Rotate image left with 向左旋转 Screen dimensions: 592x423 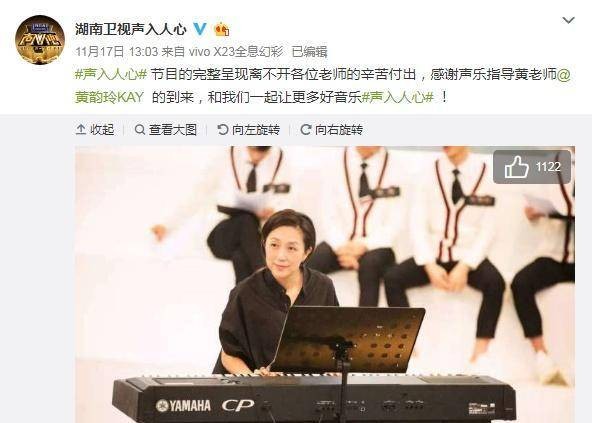click(x=248, y=130)
